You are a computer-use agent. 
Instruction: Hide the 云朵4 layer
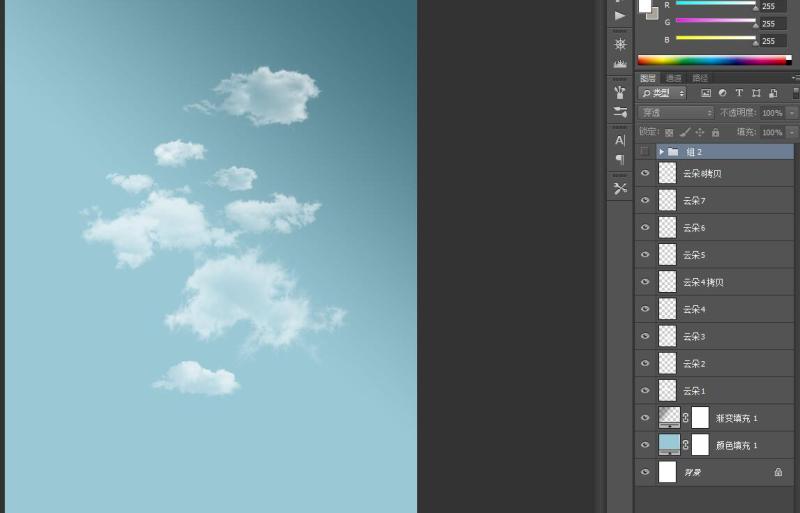pos(645,309)
